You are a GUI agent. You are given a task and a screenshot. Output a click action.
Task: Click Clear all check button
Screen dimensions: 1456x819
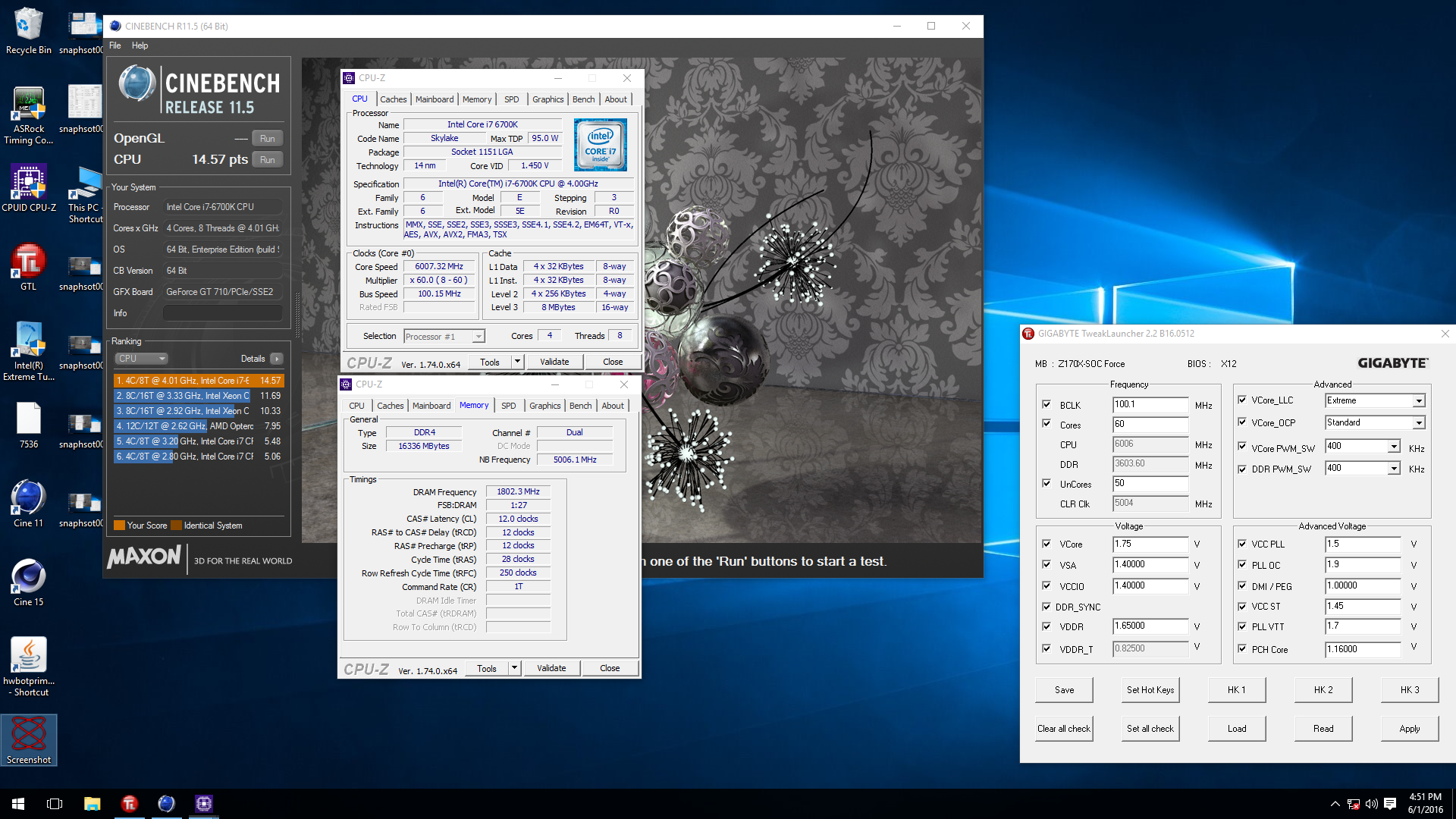tap(1064, 729)
